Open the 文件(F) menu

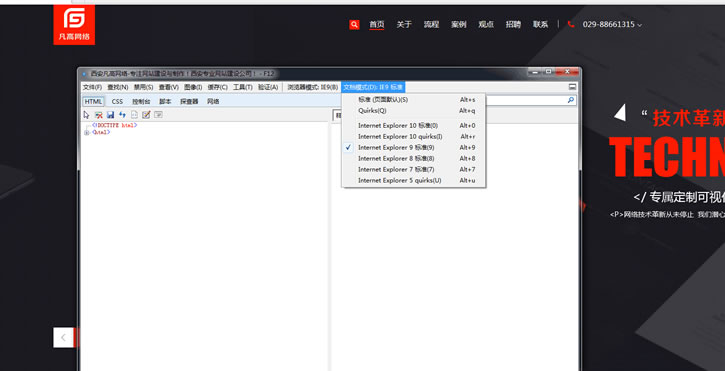click(x=92, y=87)
